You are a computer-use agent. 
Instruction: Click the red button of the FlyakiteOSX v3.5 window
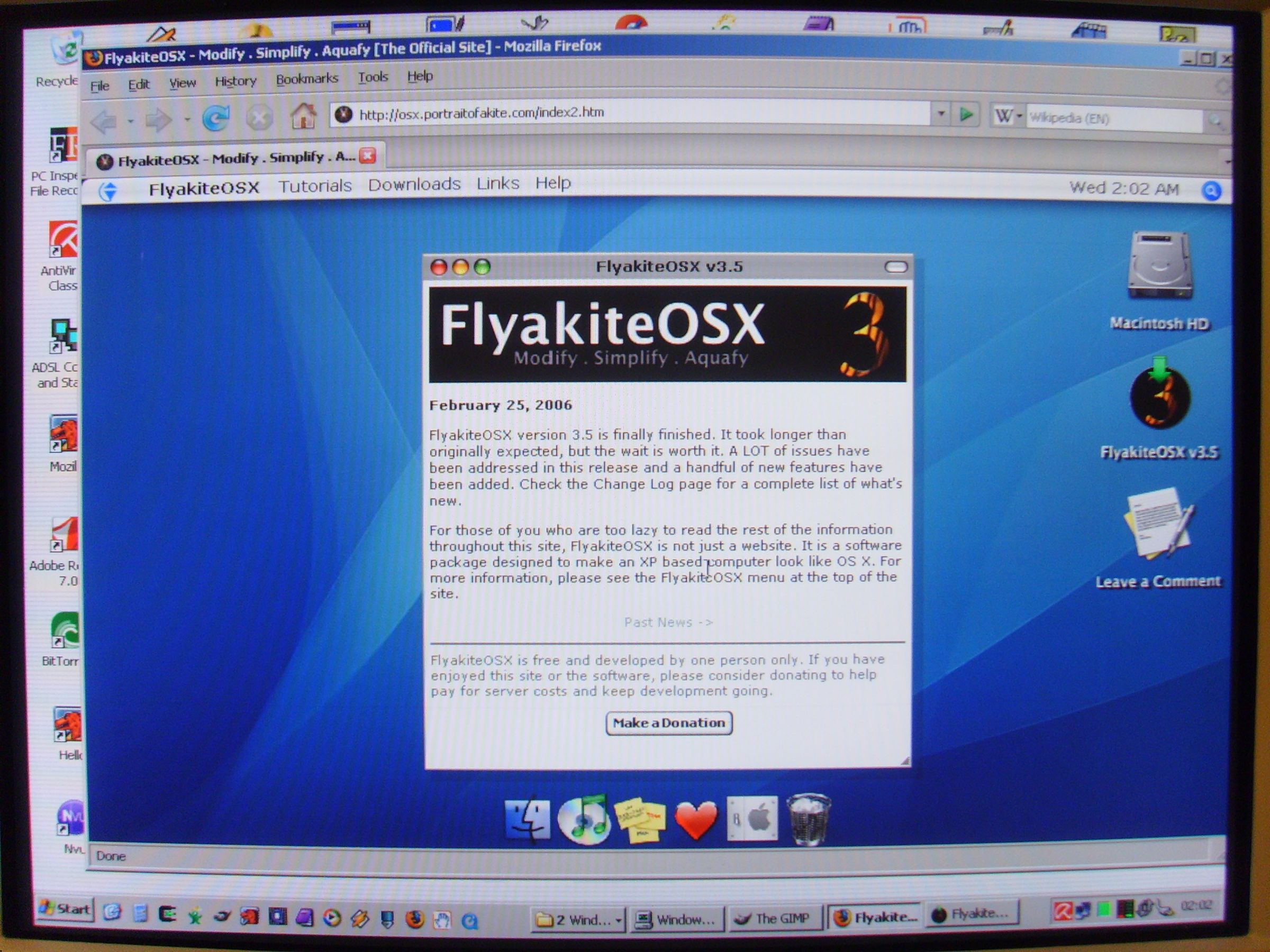(439, 268)
